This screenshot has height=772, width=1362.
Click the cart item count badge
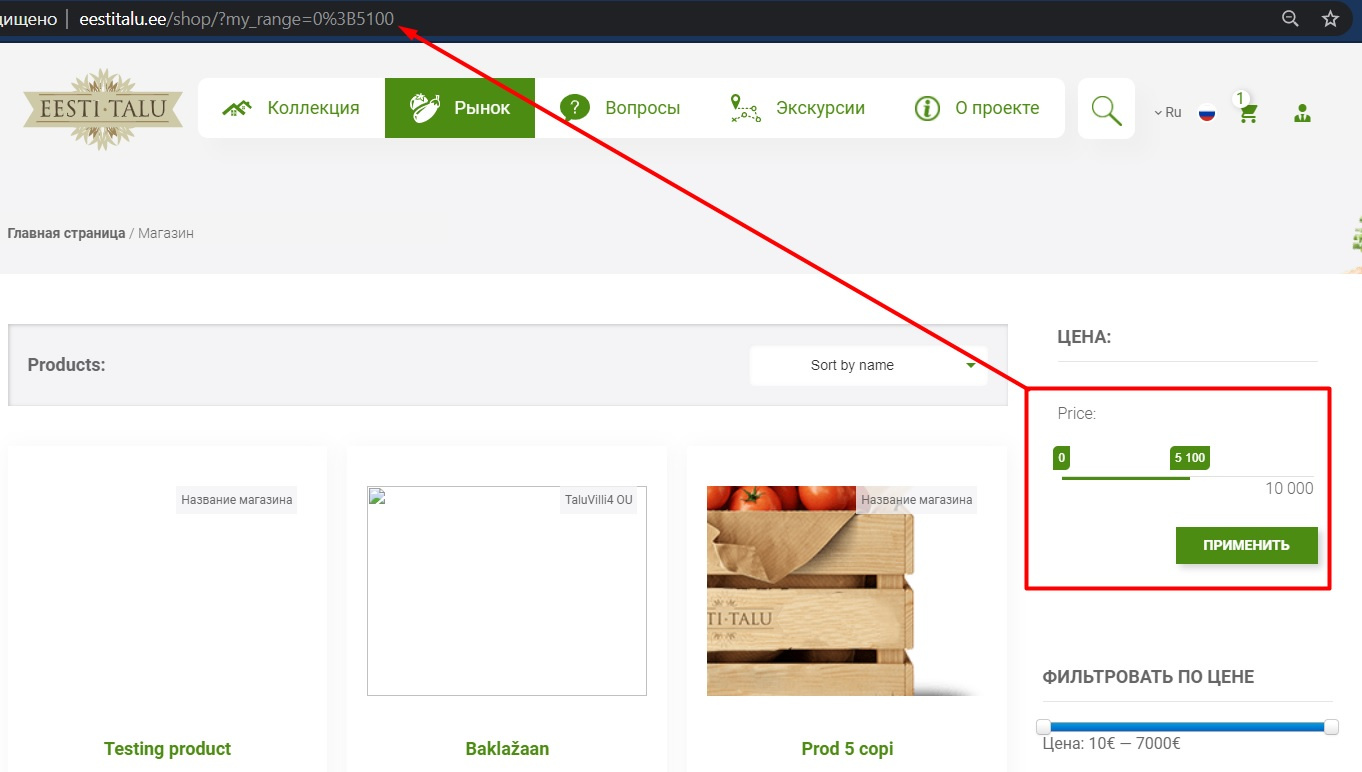(x=1241, y=98)
